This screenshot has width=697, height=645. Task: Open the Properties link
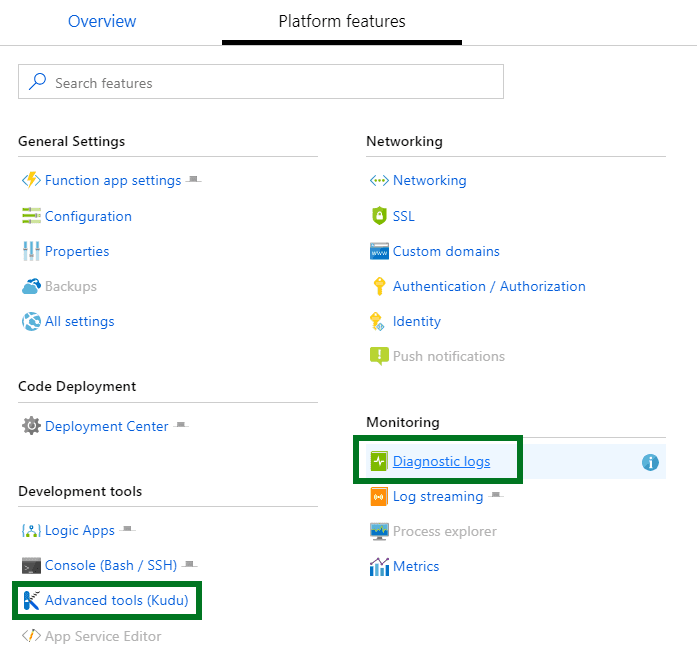(77, 252)
